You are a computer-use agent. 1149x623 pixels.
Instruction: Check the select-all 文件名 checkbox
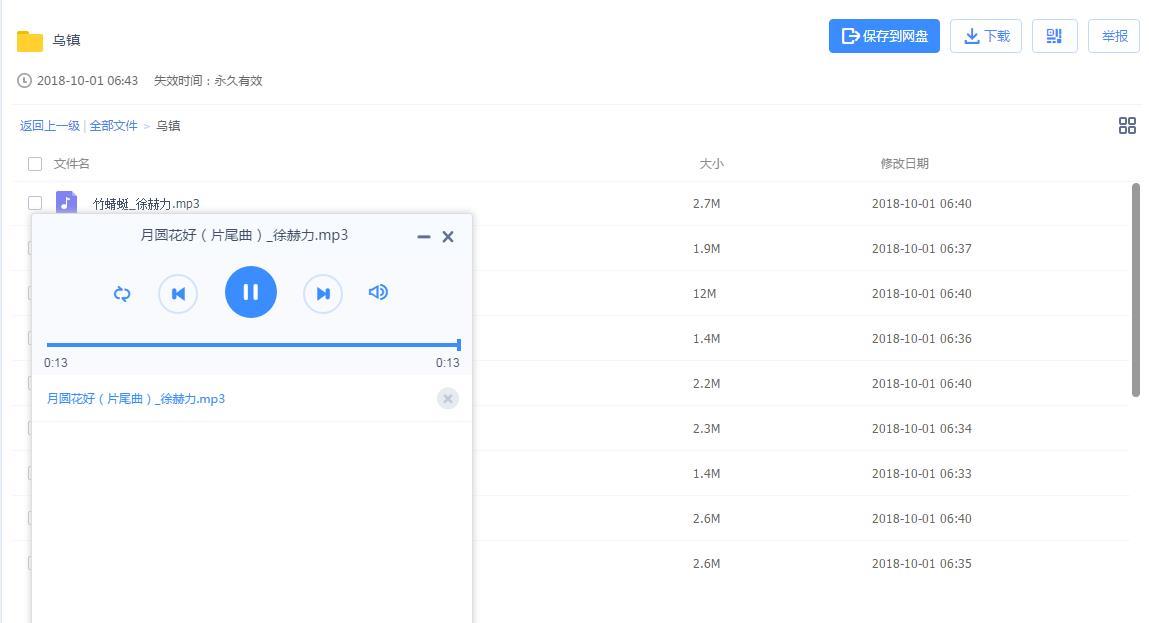[x=34, y=163]
